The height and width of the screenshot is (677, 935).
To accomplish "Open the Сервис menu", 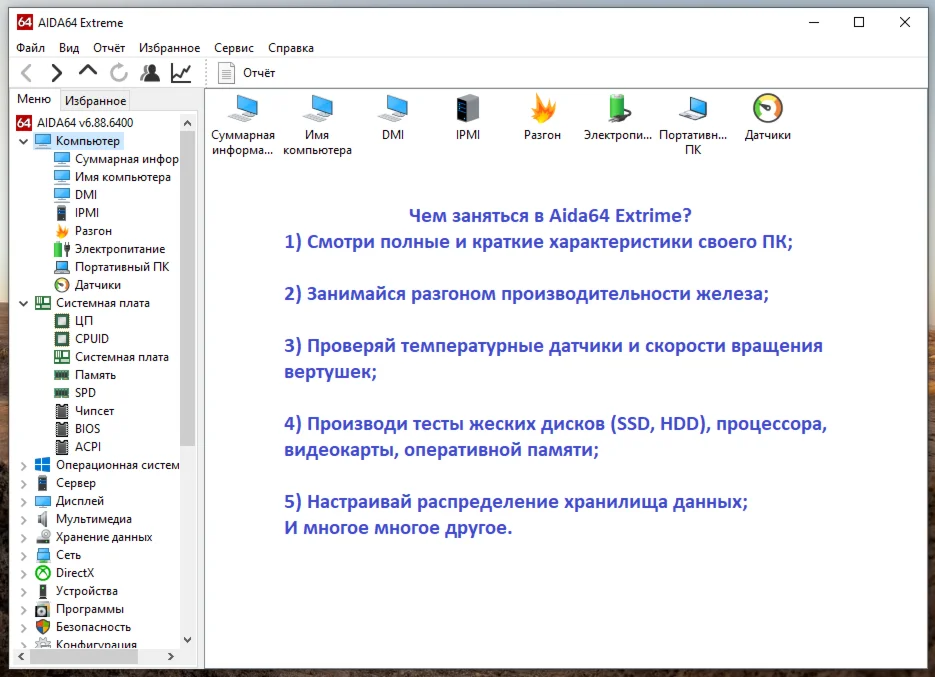I will click(233, 48).
